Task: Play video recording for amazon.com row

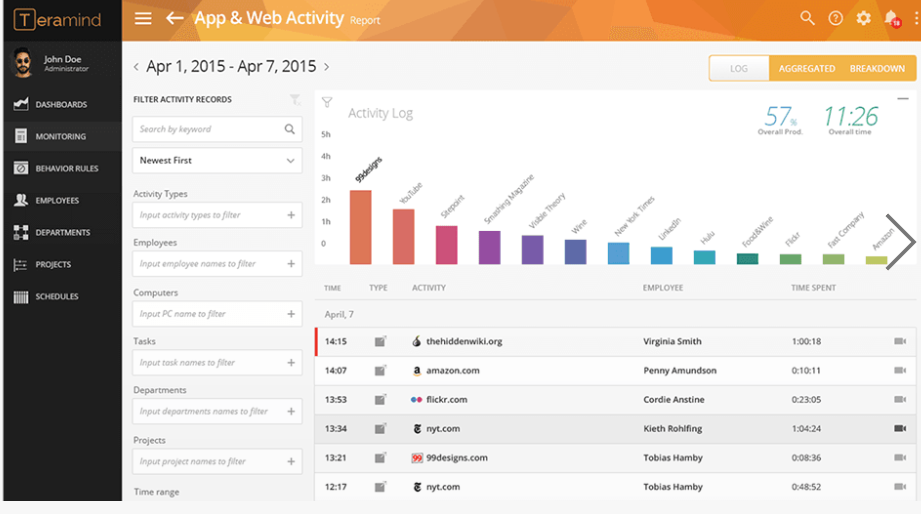Action: pos(900,370)
